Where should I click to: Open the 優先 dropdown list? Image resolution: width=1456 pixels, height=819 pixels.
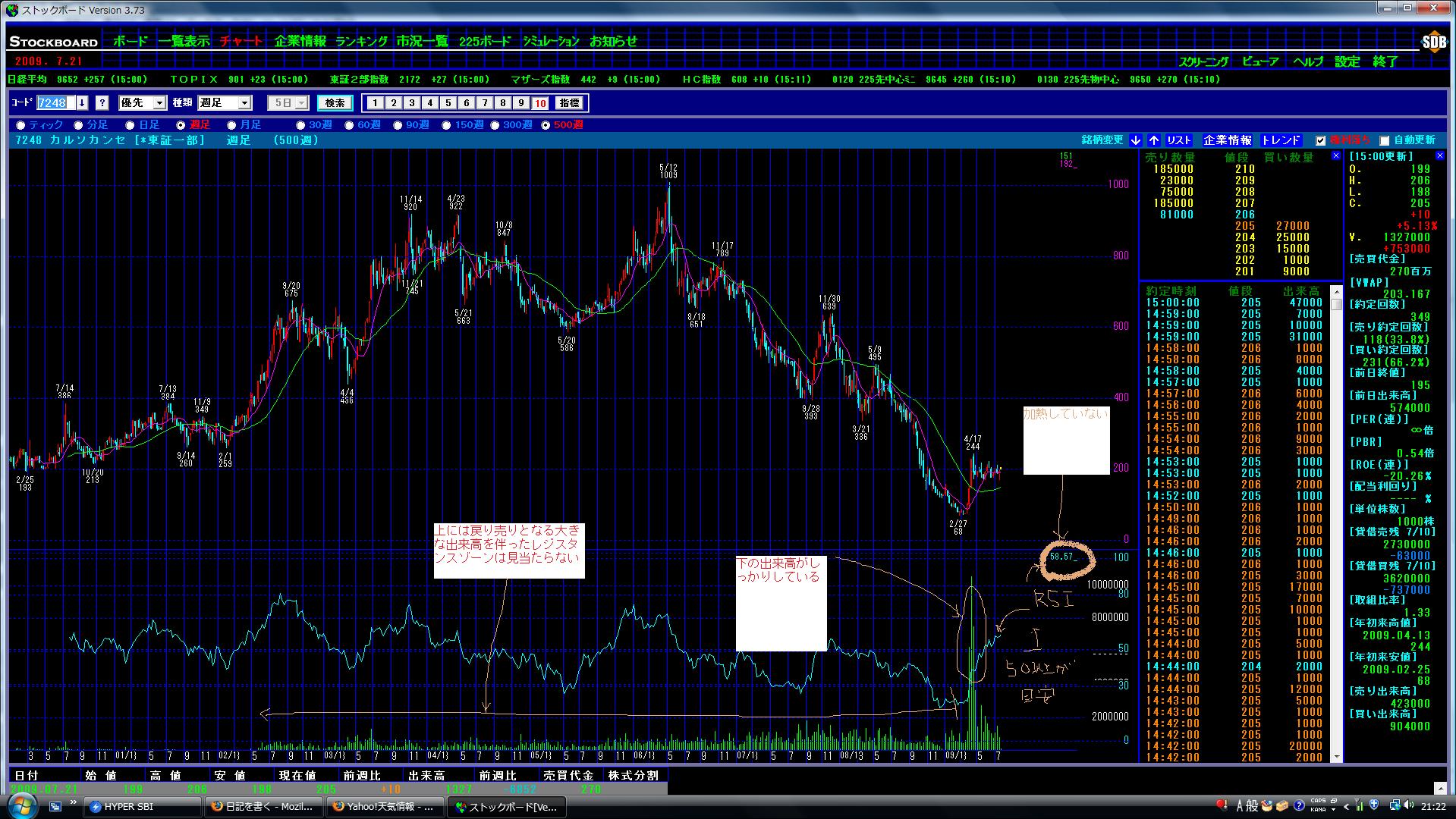(x=159, y=103)
